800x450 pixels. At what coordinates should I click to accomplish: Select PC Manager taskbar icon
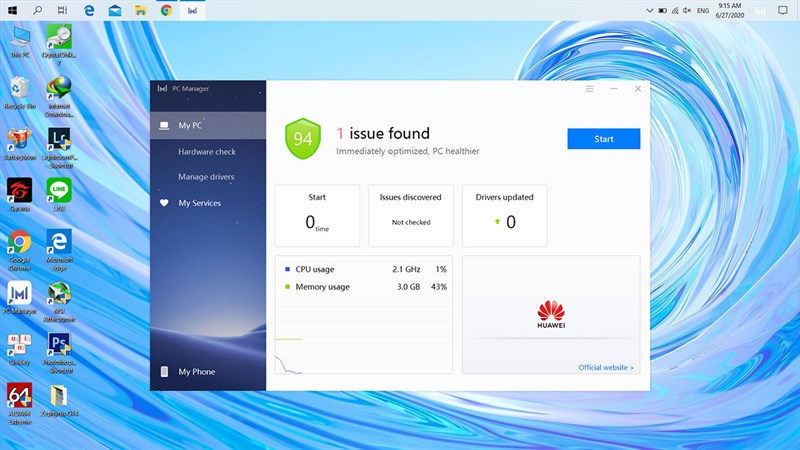click(192, 10)
